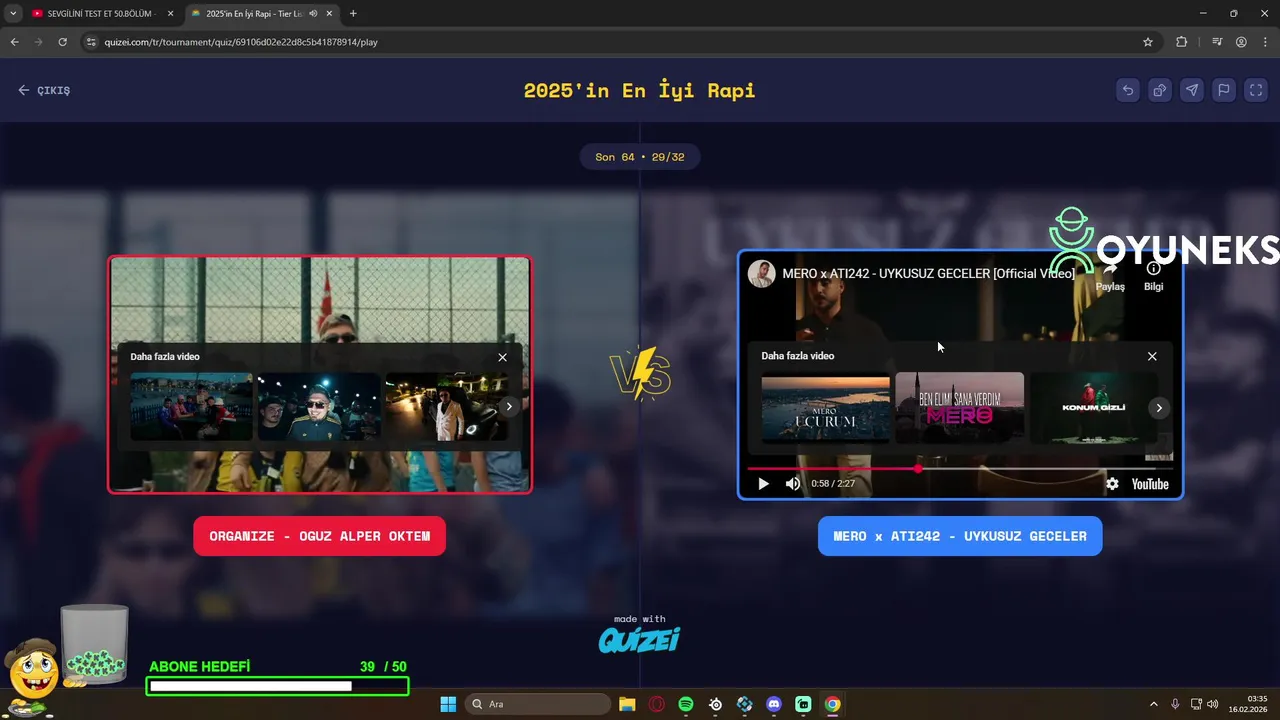
Task: Close the Daha fazla video panel in the MERO video
Action: point(1152,356)
